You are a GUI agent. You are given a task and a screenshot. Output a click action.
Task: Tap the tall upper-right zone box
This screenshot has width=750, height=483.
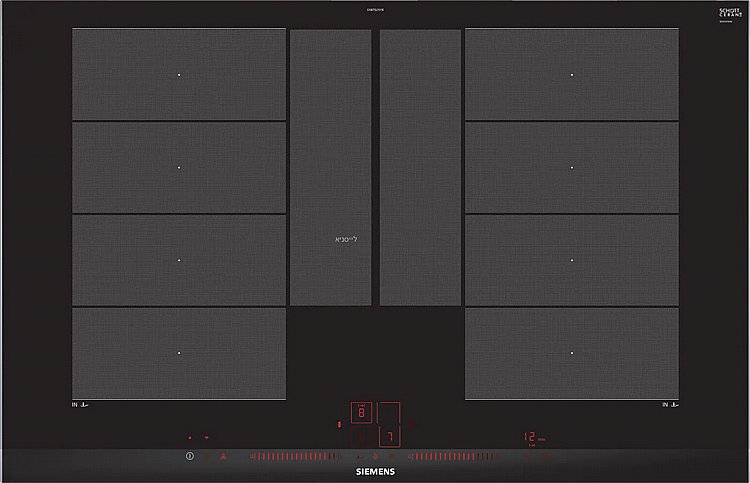coord(389,413)
